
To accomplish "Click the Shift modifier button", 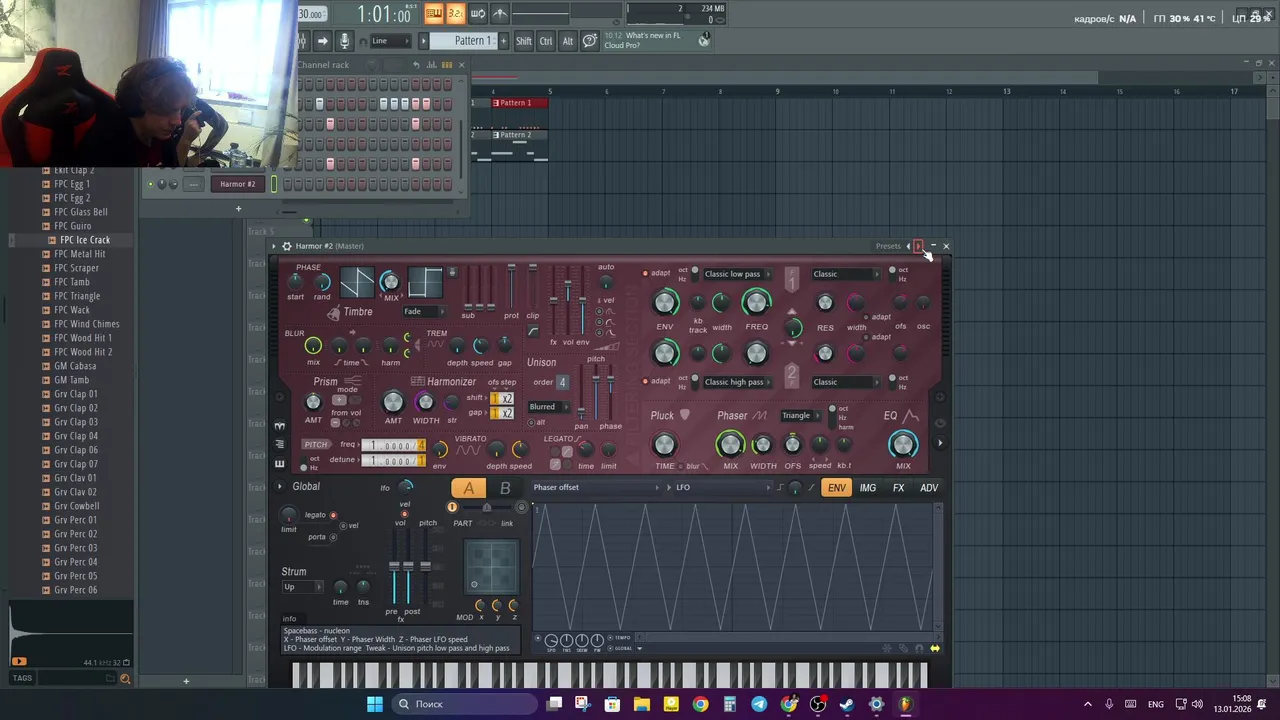I will pos(524,41).
